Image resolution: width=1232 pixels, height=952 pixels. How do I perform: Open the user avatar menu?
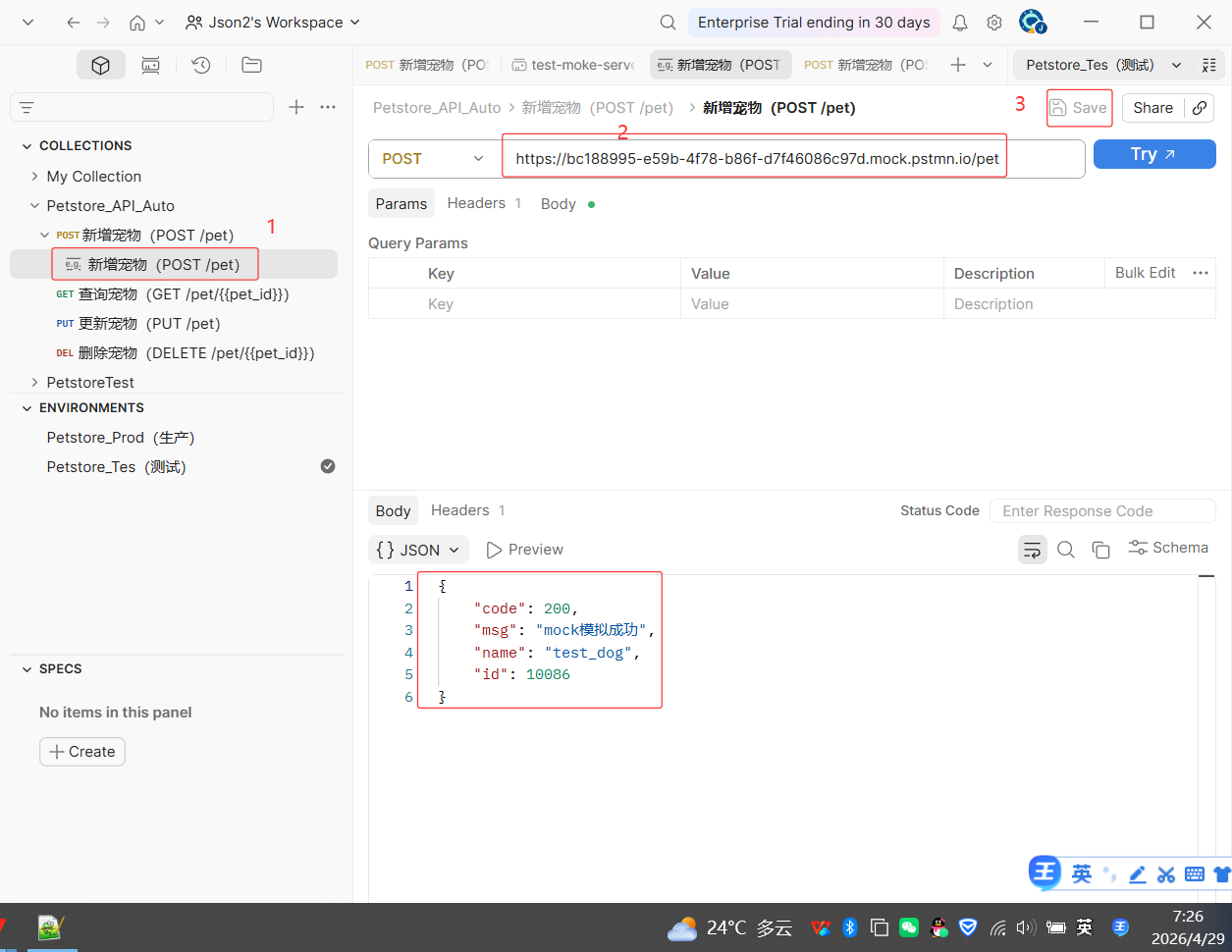[x=1032, y=22]
